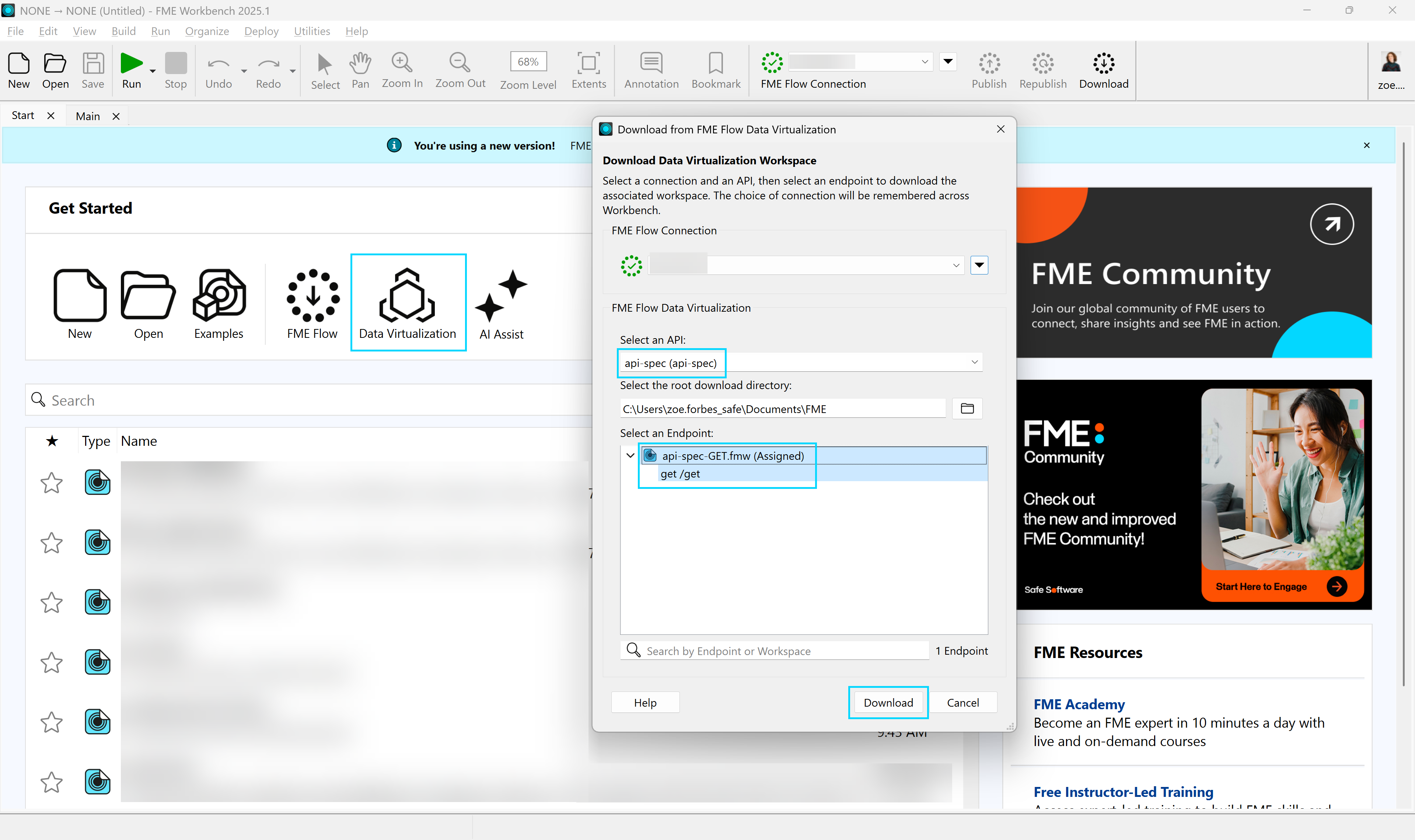Open the Utilities menu
This screenshot has height=840, width=1415.
tap(312, 31)
